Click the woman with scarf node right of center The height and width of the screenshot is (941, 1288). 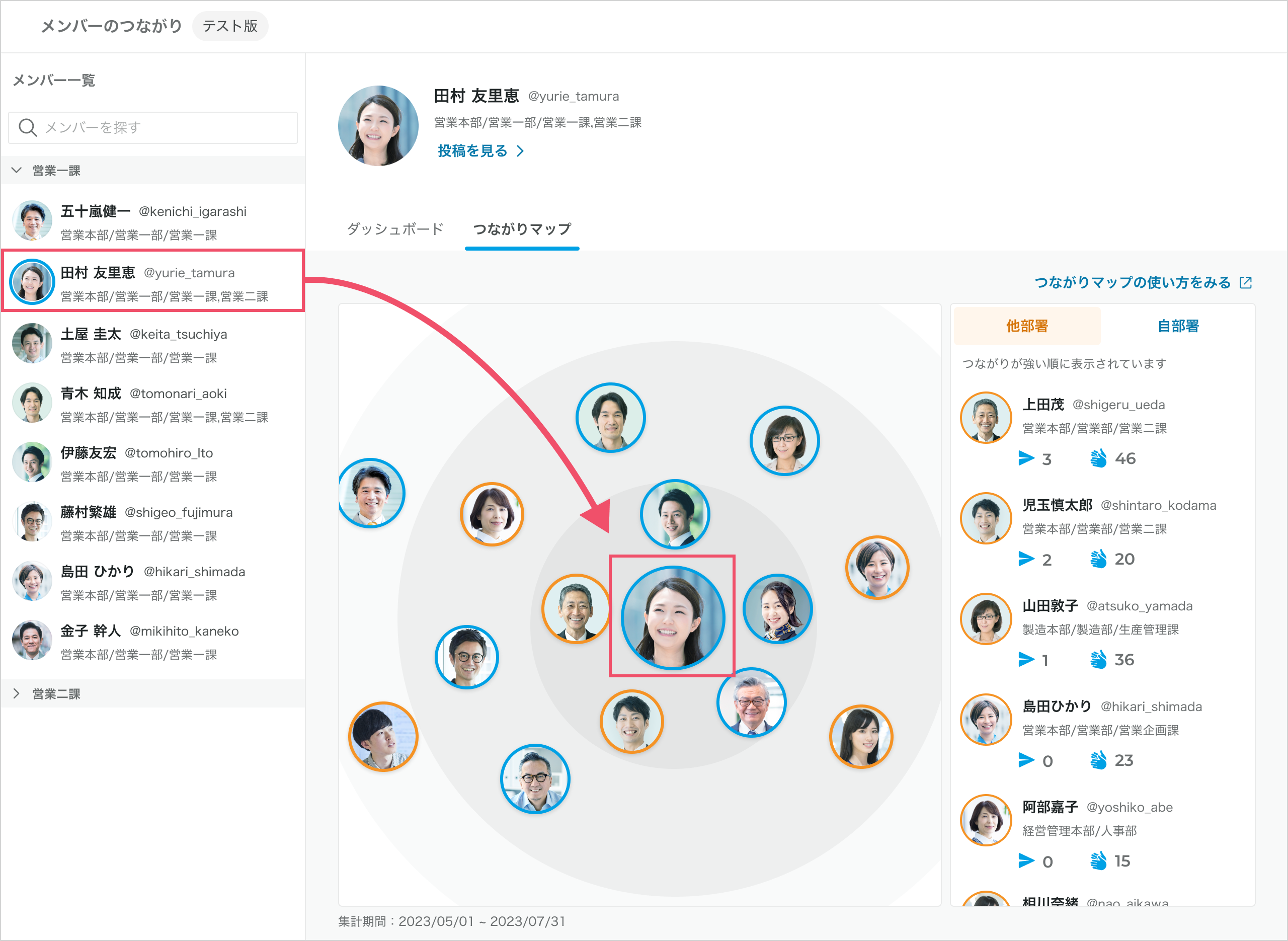coord(778,609)
